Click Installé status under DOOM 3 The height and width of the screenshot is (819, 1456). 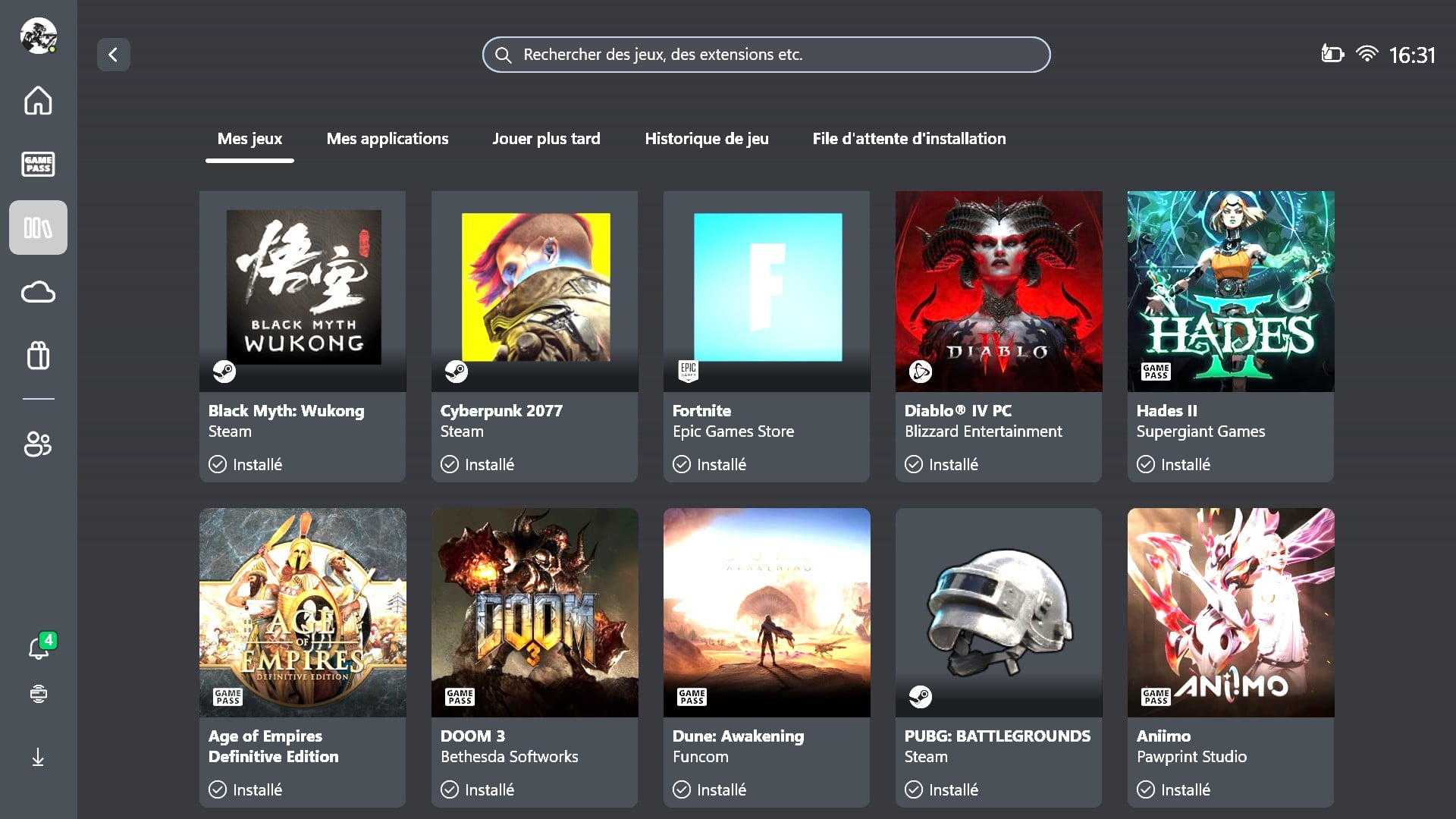click(479, 789)
